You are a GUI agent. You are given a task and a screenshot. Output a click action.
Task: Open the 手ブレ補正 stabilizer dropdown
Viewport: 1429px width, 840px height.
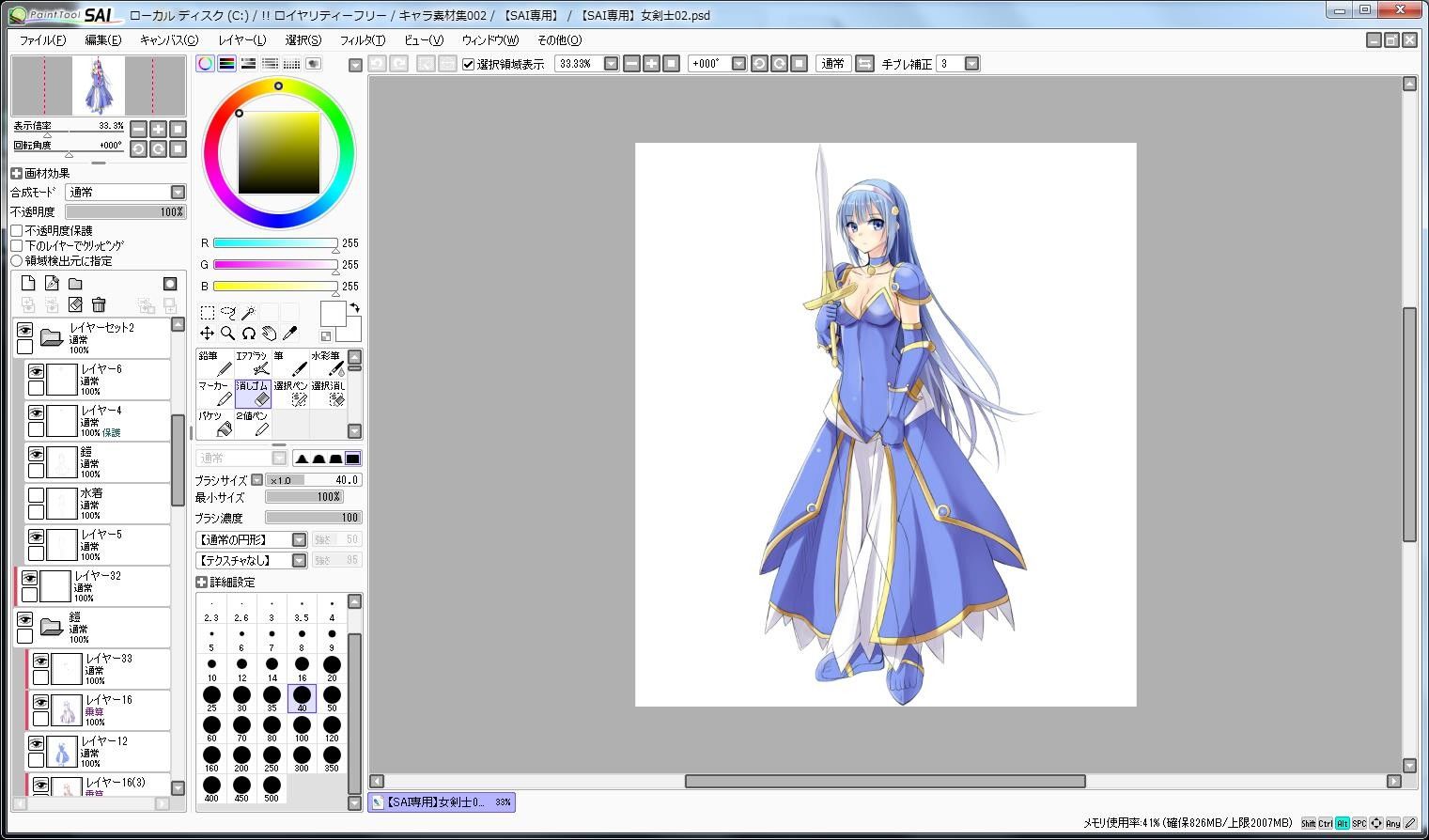(972, 64)
